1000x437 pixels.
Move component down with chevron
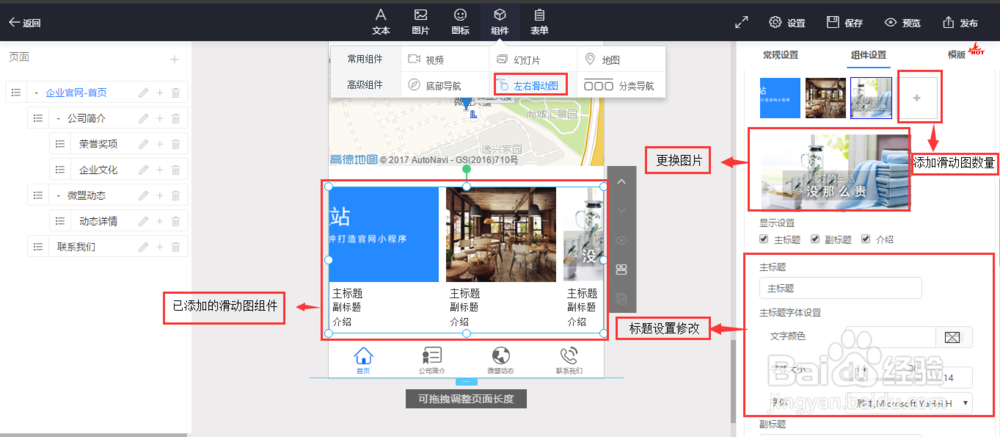point(622,211)
